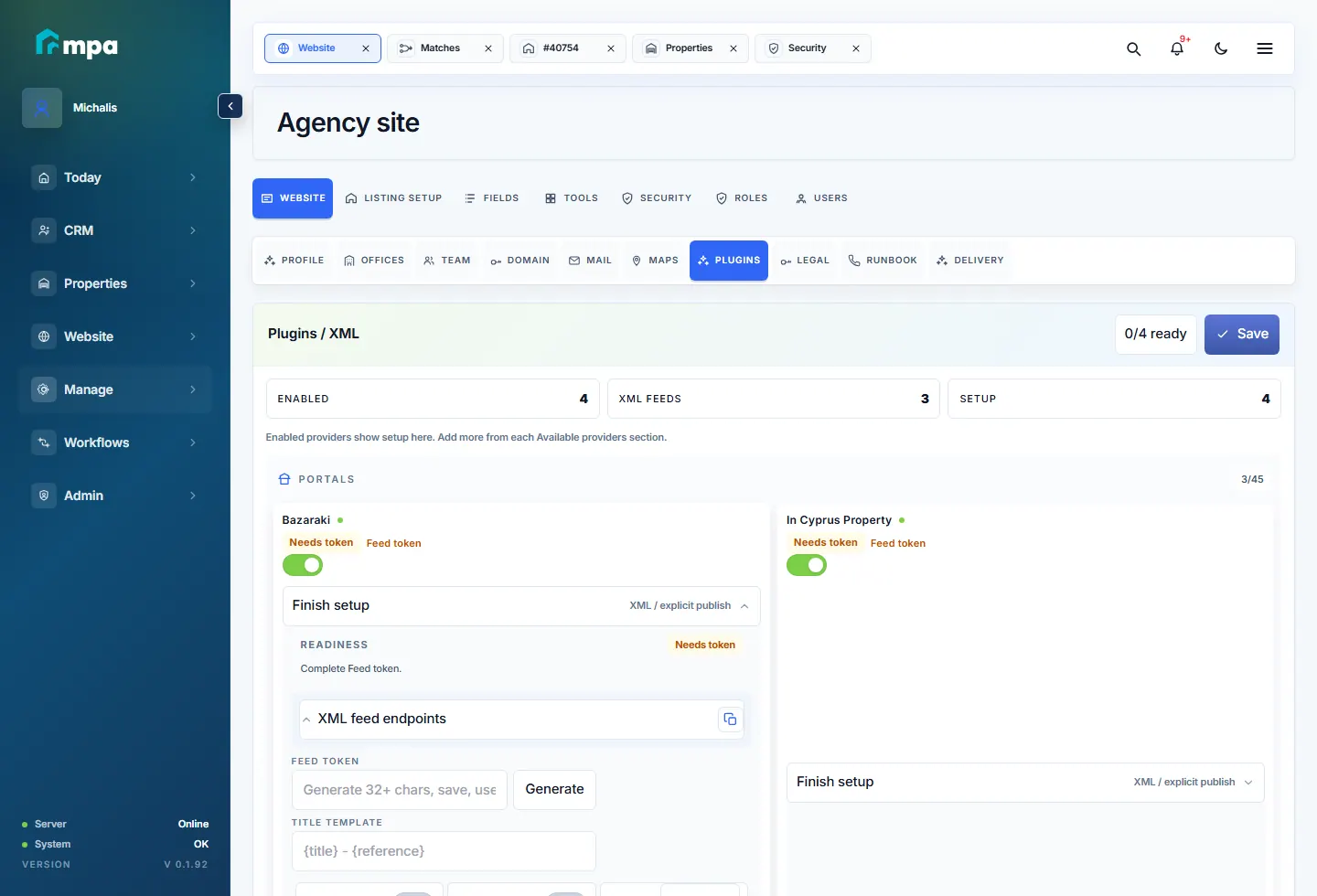Expand Website sidebar section
Screen dimensions: 1317x896
[x=192, y=336]
